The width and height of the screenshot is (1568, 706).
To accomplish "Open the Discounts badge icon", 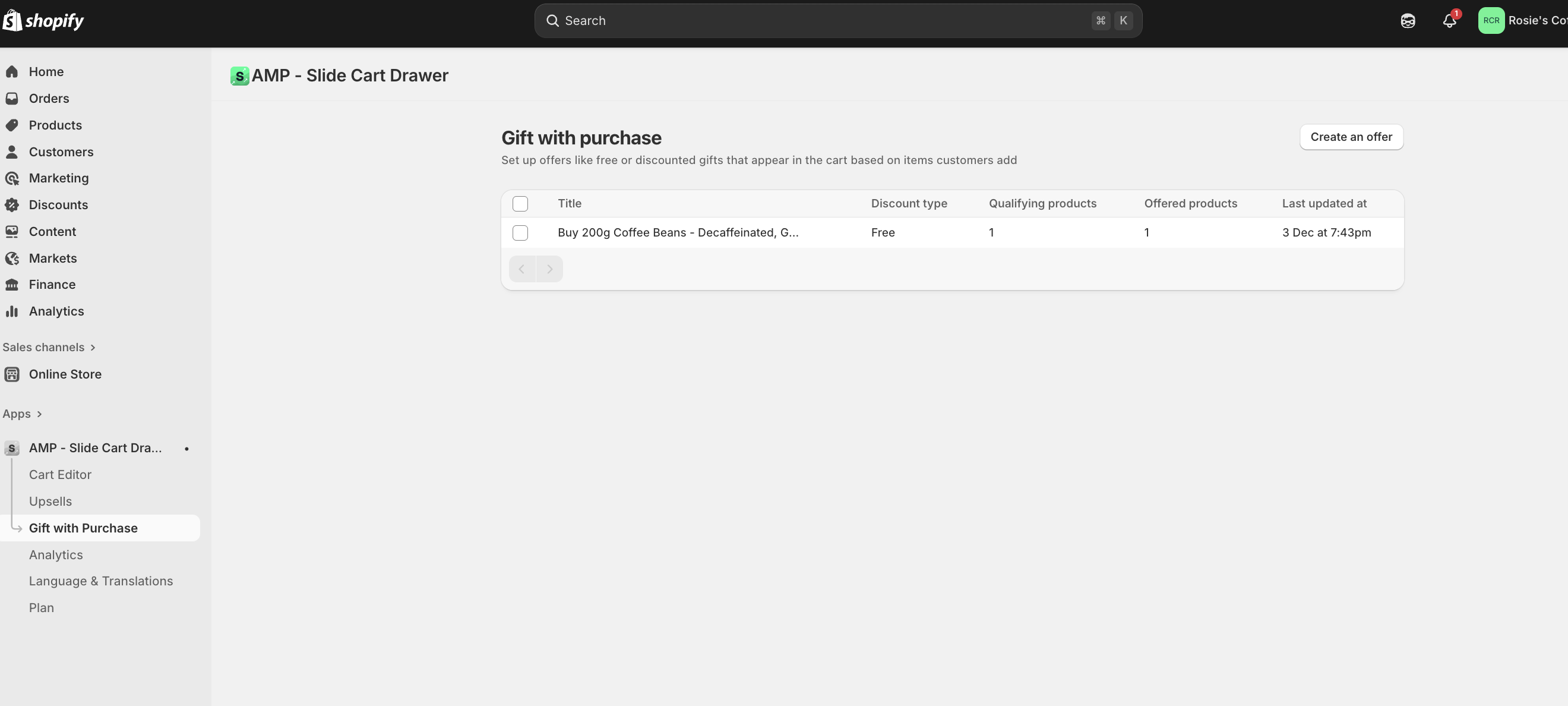I will [11, 204].
